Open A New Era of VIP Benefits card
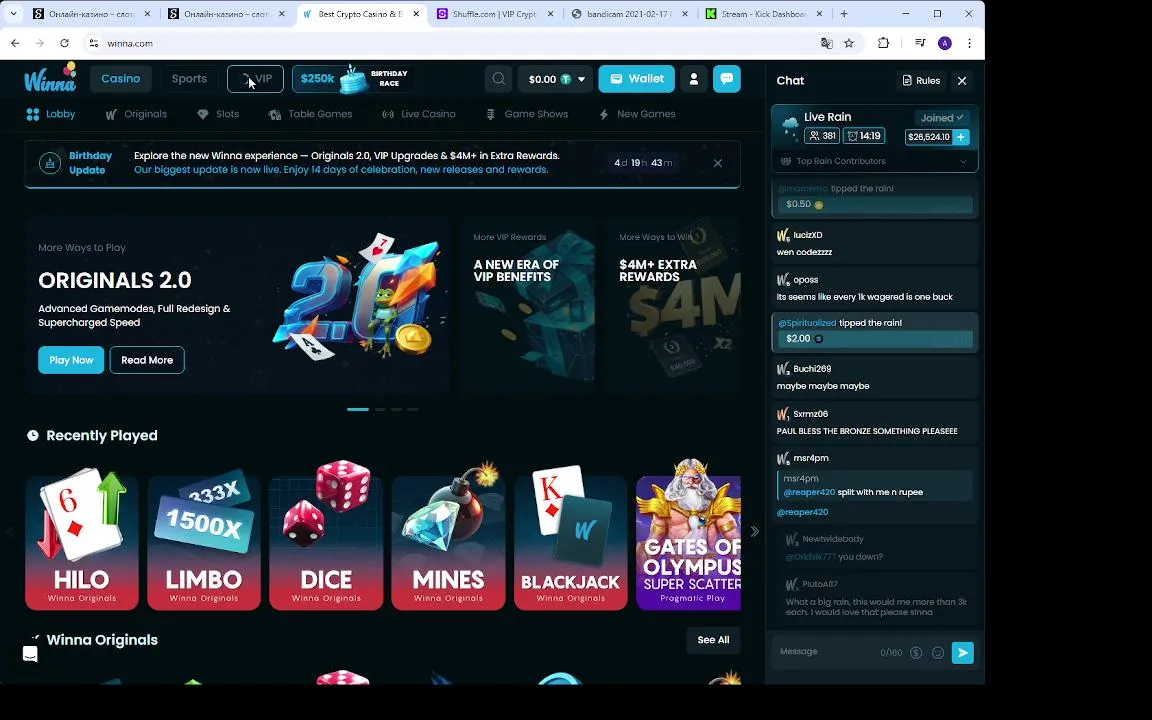Screen dimensions: 1152x720 coord(528,305)
